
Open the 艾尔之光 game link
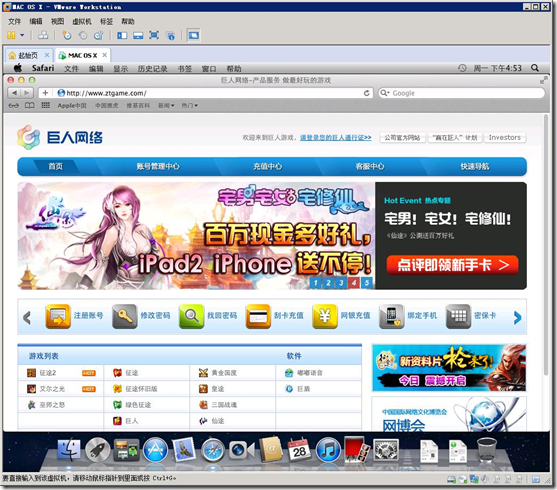pos(52,389)
